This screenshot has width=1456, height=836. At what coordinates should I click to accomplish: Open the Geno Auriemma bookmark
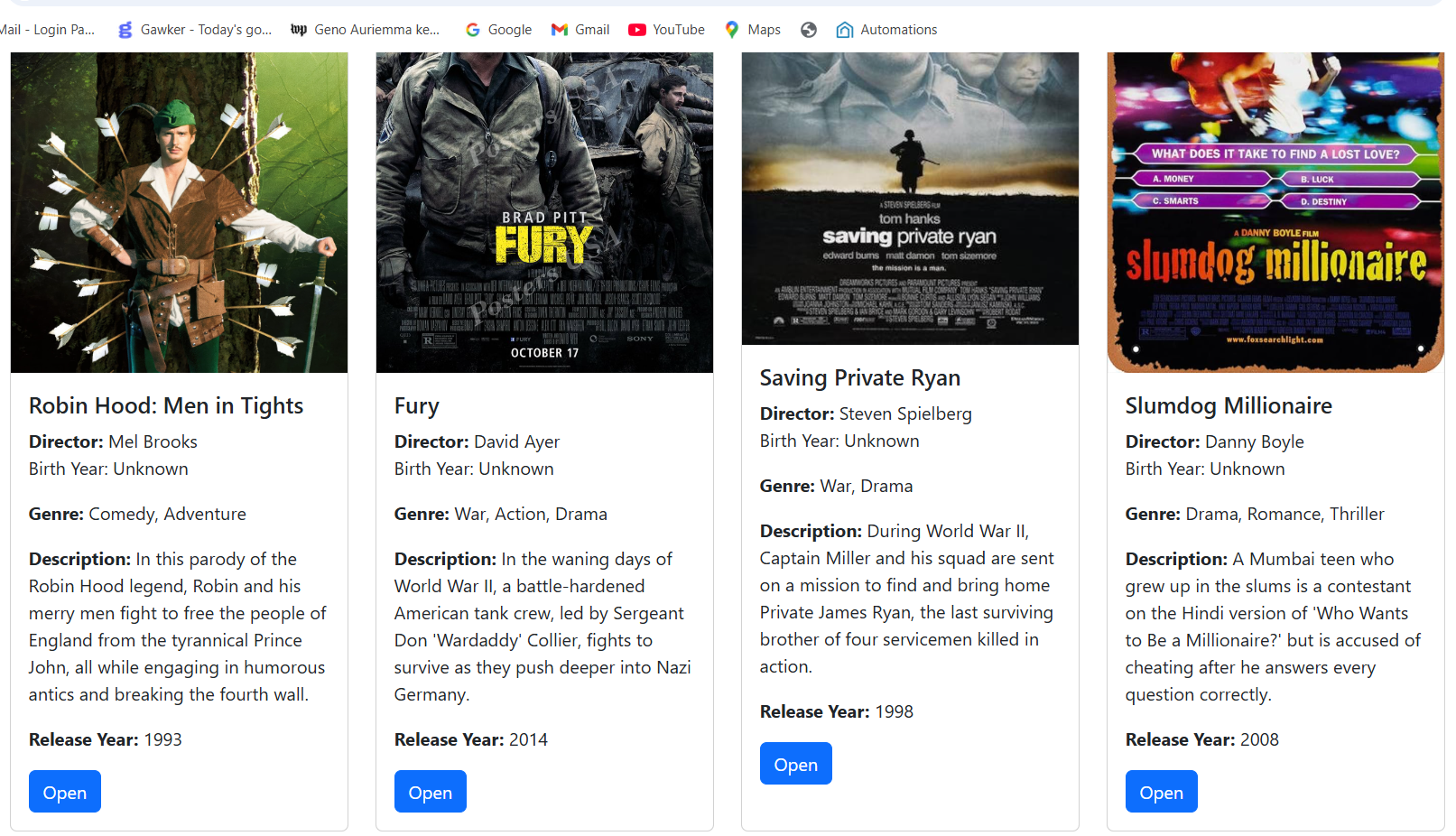point(365,30)
